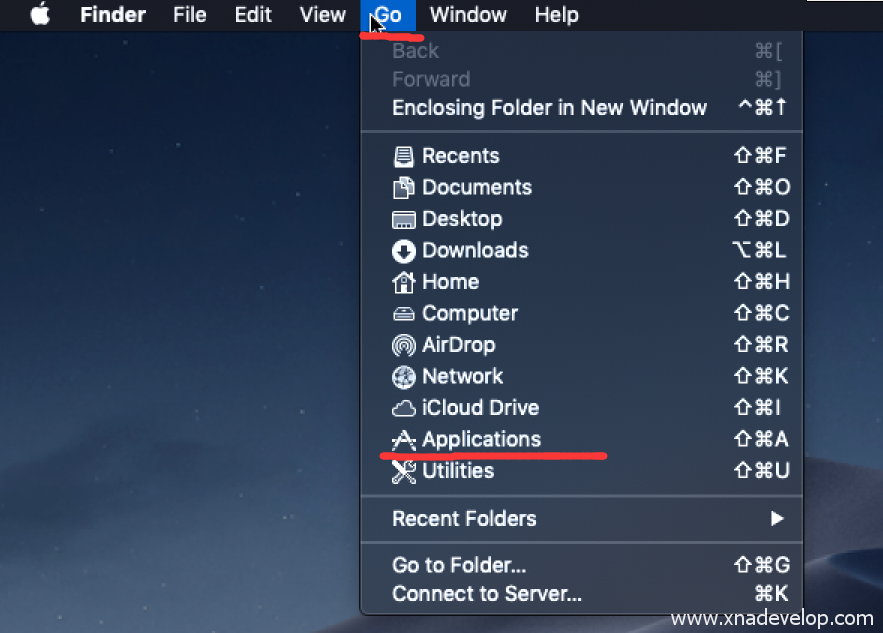Click the Downloads arrow icon
This screenshot has width=883, height=633.
coord(403,251)
